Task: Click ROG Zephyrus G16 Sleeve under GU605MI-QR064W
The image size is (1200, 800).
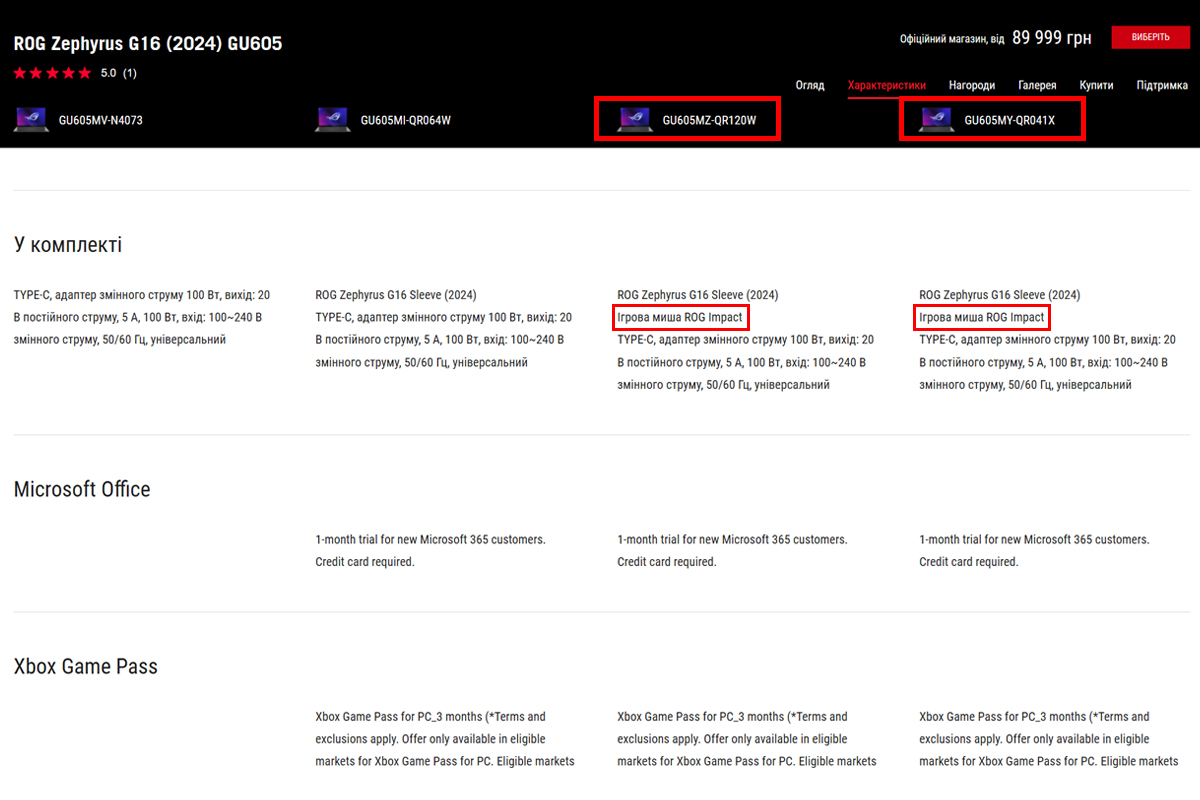Action: pos(396,295)
